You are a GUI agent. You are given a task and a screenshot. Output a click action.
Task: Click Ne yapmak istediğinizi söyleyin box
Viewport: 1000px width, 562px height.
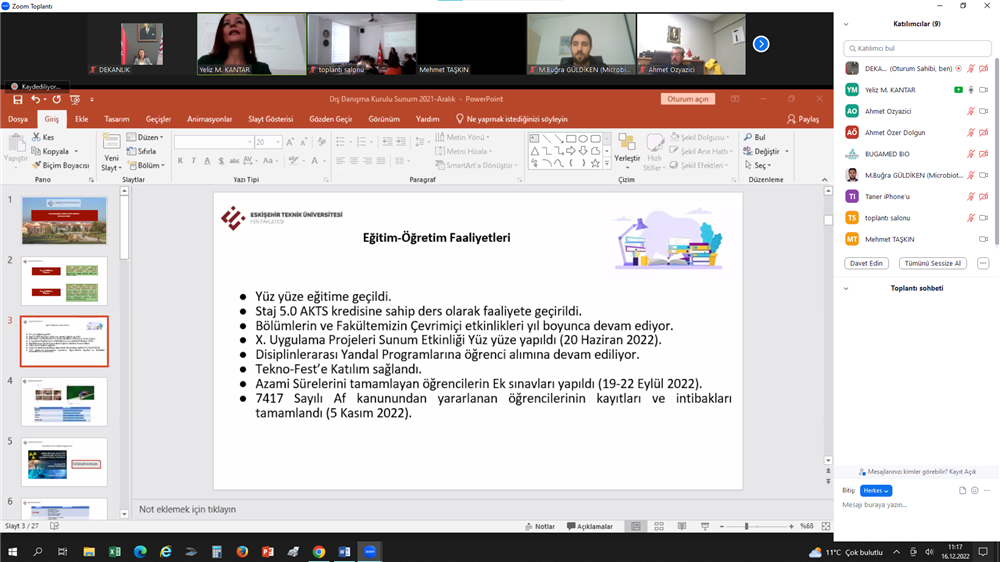[x=511, y=119]
